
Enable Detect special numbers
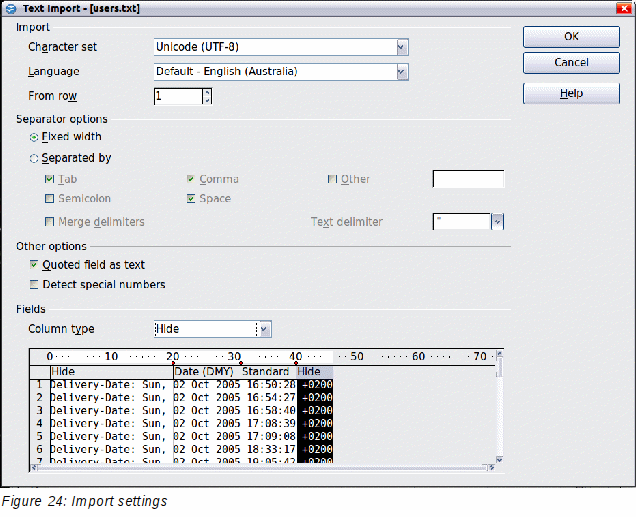(34, 284)
